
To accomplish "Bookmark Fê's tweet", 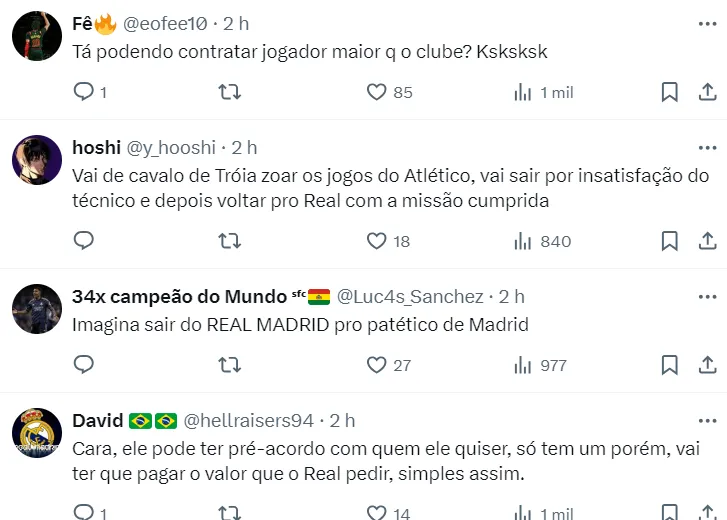I will coord(669,92).
